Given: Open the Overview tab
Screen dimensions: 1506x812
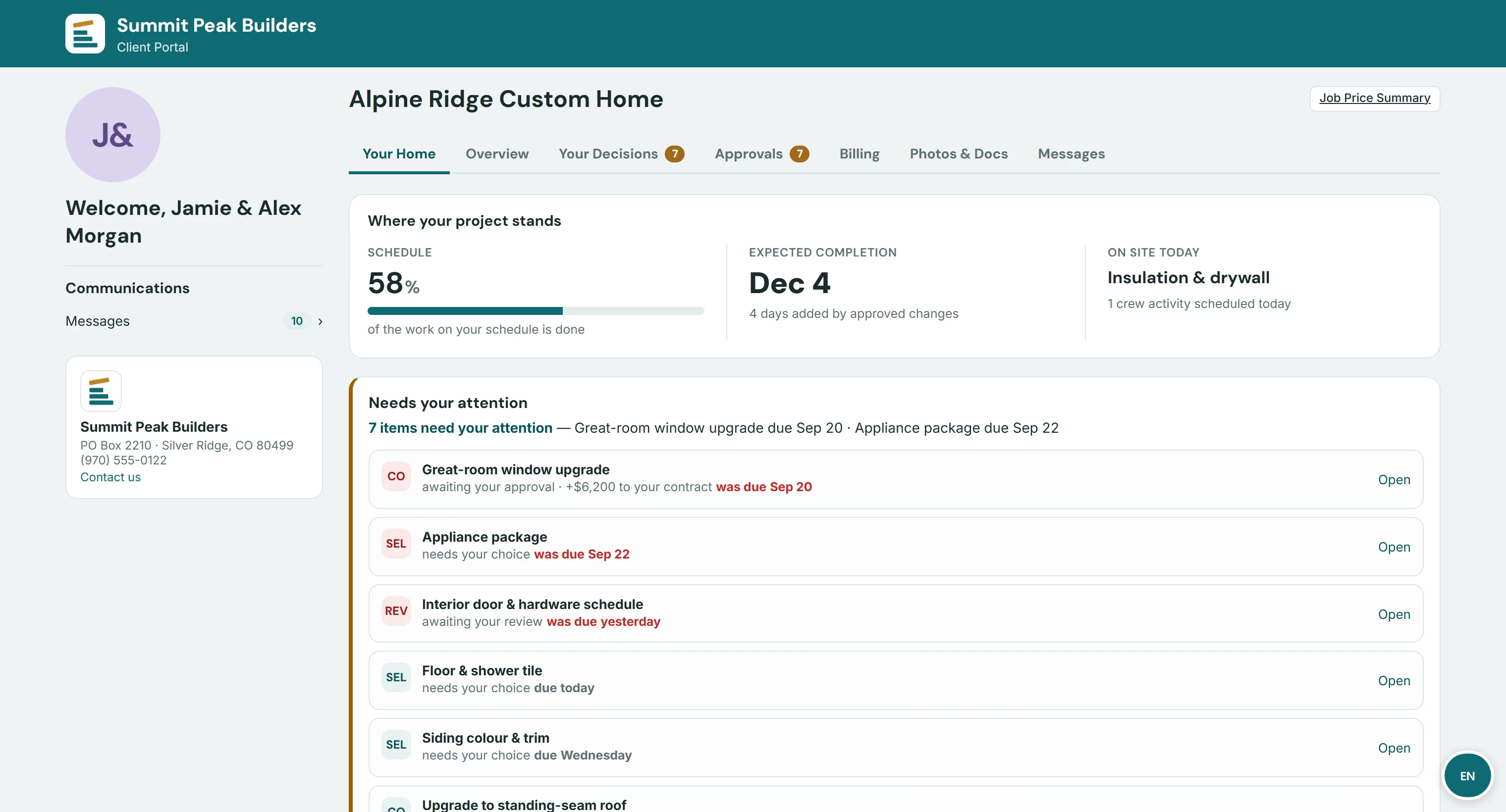Looking at the screenshot, I should [497, 153].
